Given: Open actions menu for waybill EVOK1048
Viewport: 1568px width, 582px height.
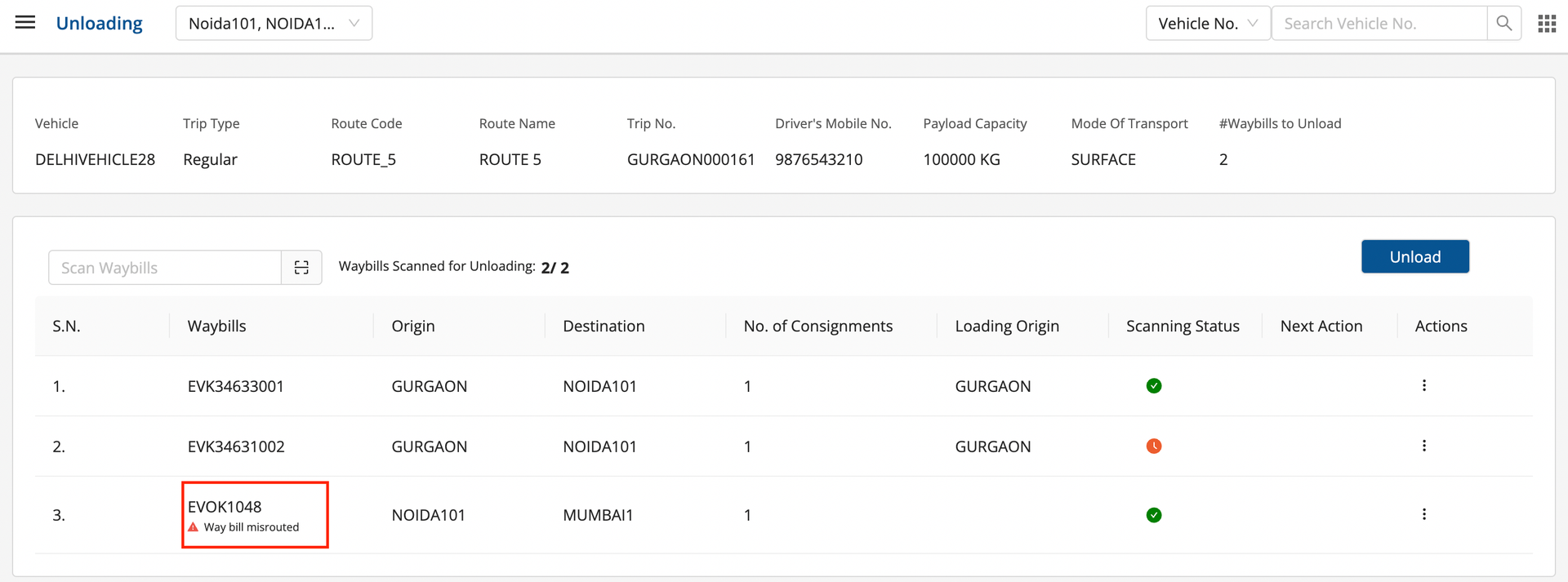Looking at the screenshot, I should [1424, 514].
